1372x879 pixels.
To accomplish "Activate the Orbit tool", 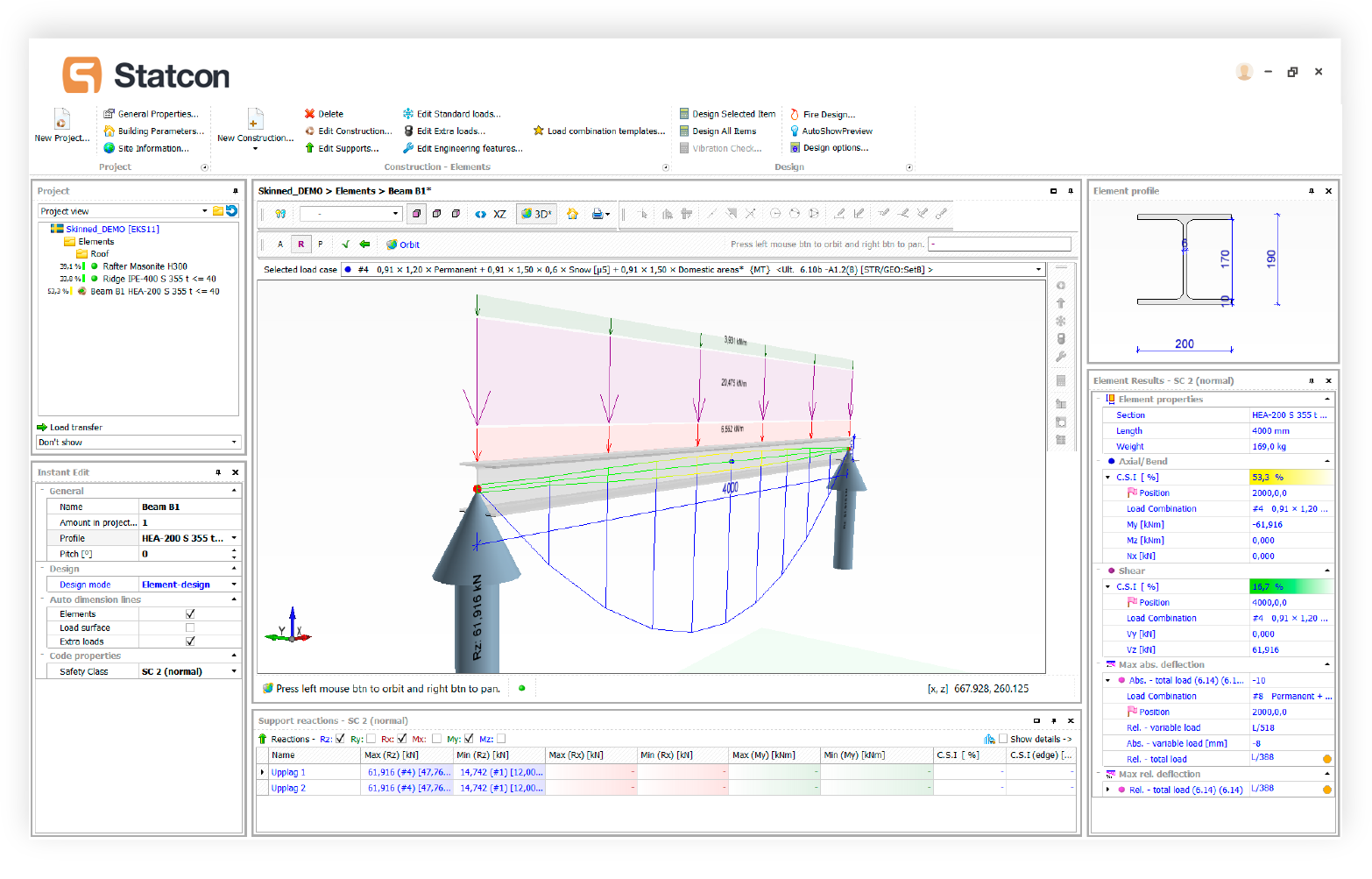I will point(402,245).
